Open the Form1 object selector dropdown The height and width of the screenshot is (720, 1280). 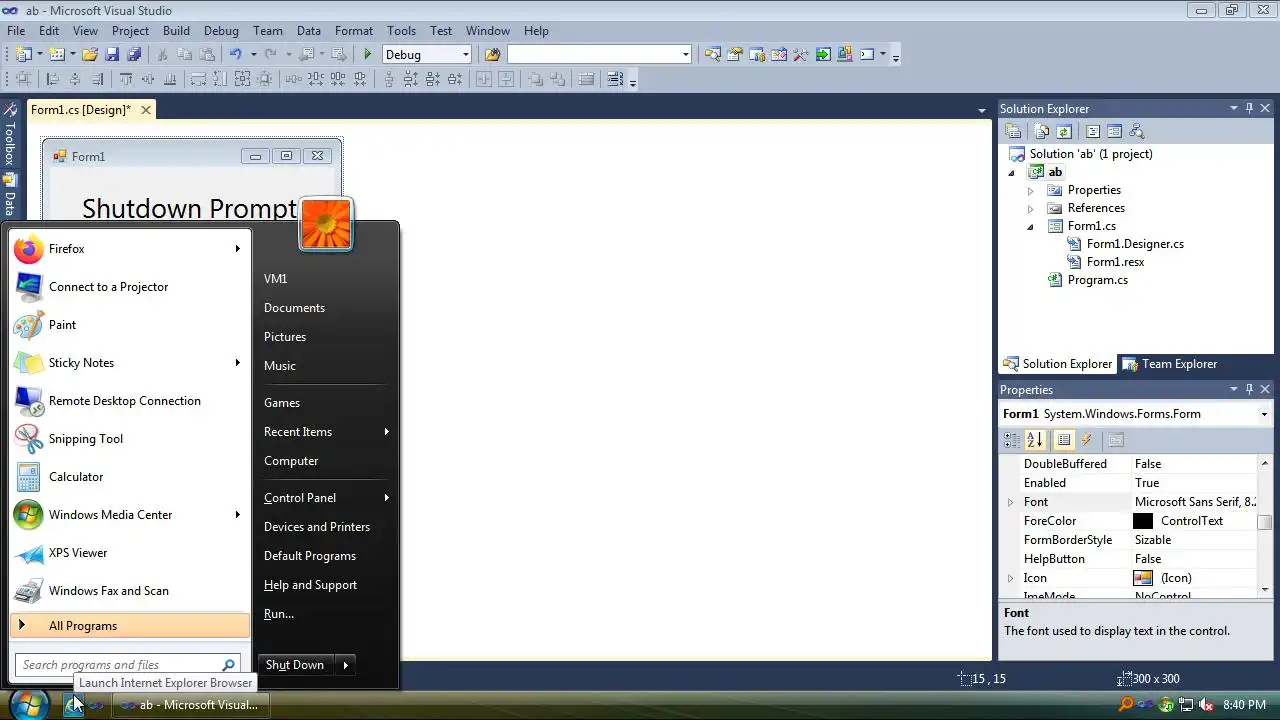pos(1264,414)
